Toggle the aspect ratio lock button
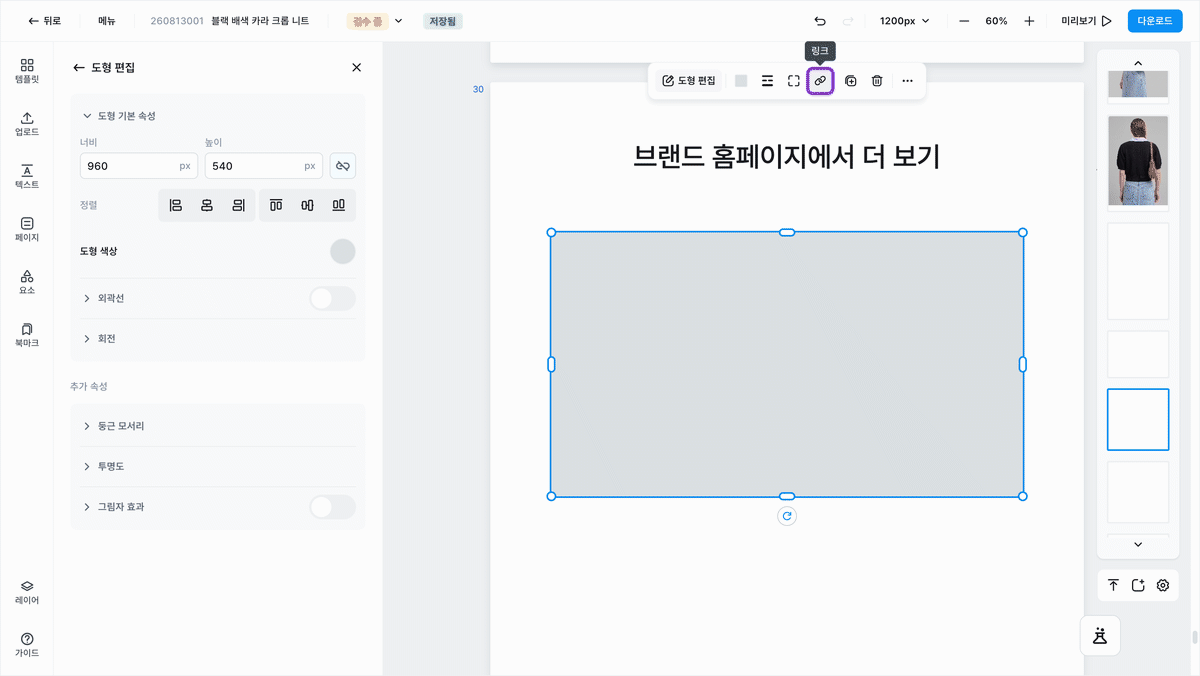The width and height of the screenshot is (1200, 676). pyautogui.click(x=343, y=166)
